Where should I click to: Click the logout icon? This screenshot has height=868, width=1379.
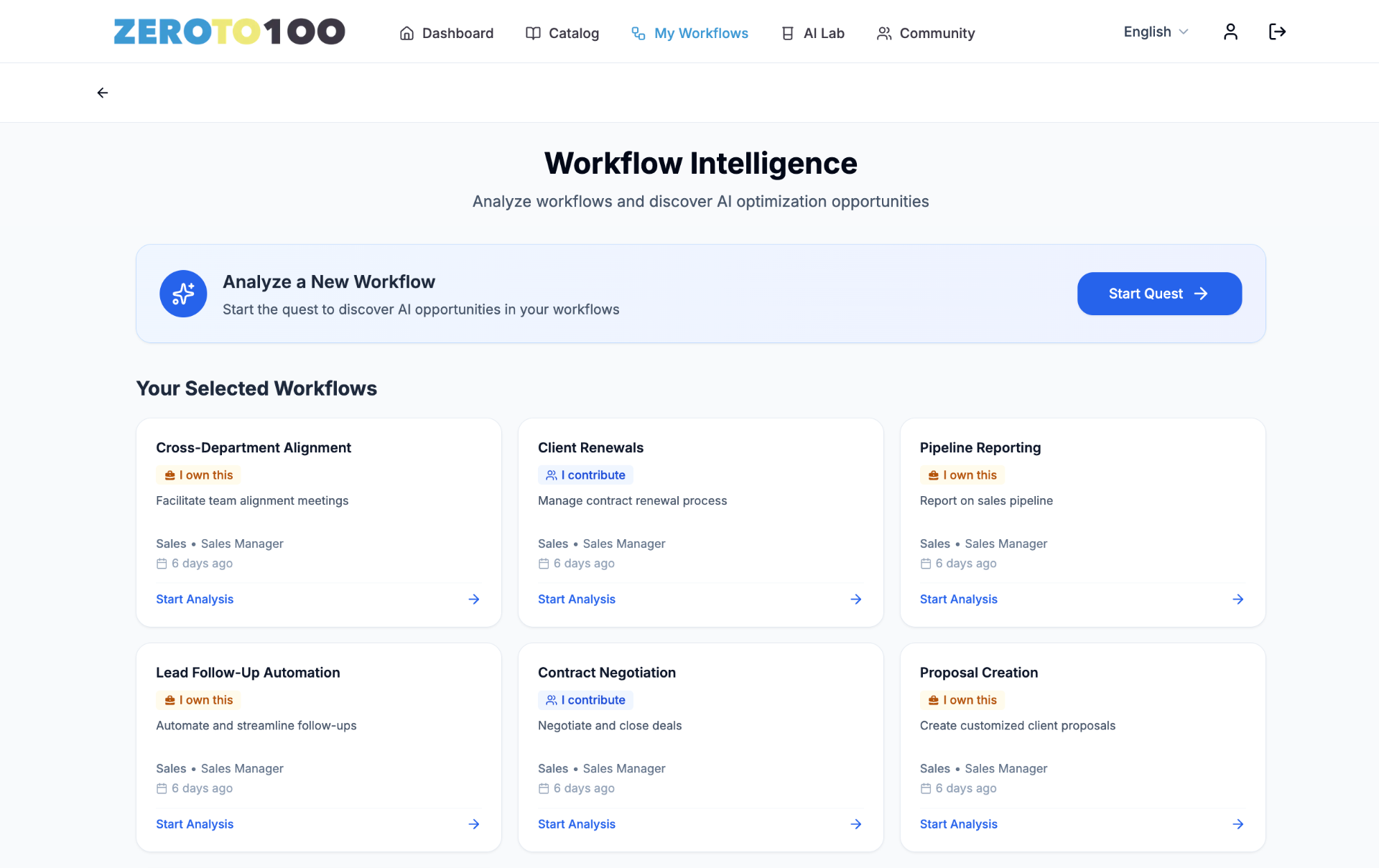[1278, 32]
